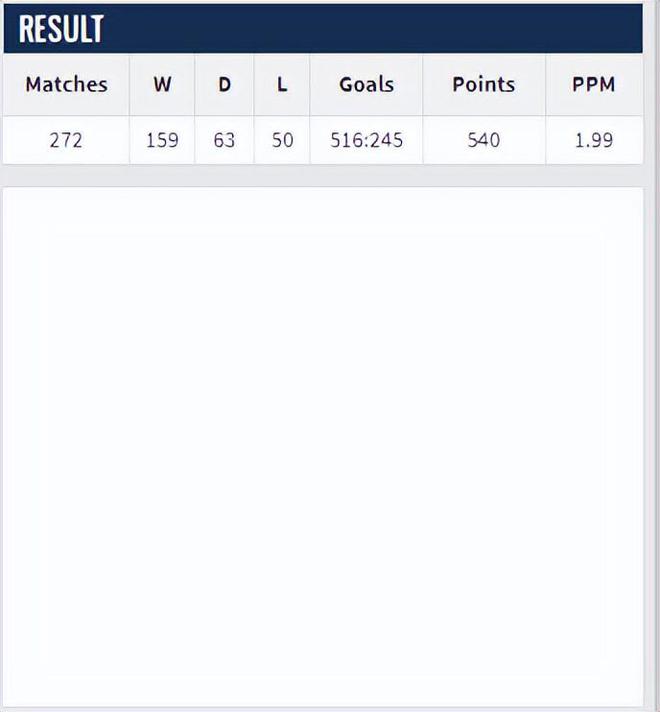660x712 pixels.
Task: Click the gray divider strip below the table
Action: 323,176
